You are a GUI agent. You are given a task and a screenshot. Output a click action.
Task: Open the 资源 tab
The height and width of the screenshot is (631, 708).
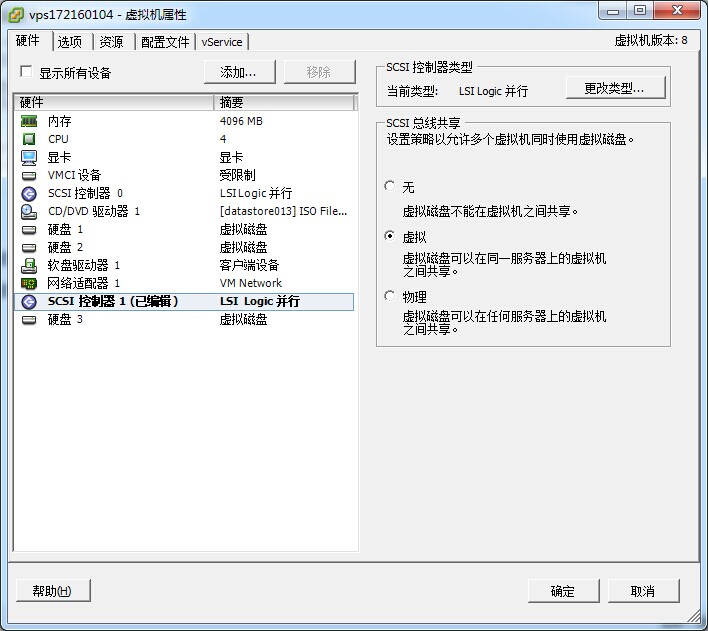[113, 42]
